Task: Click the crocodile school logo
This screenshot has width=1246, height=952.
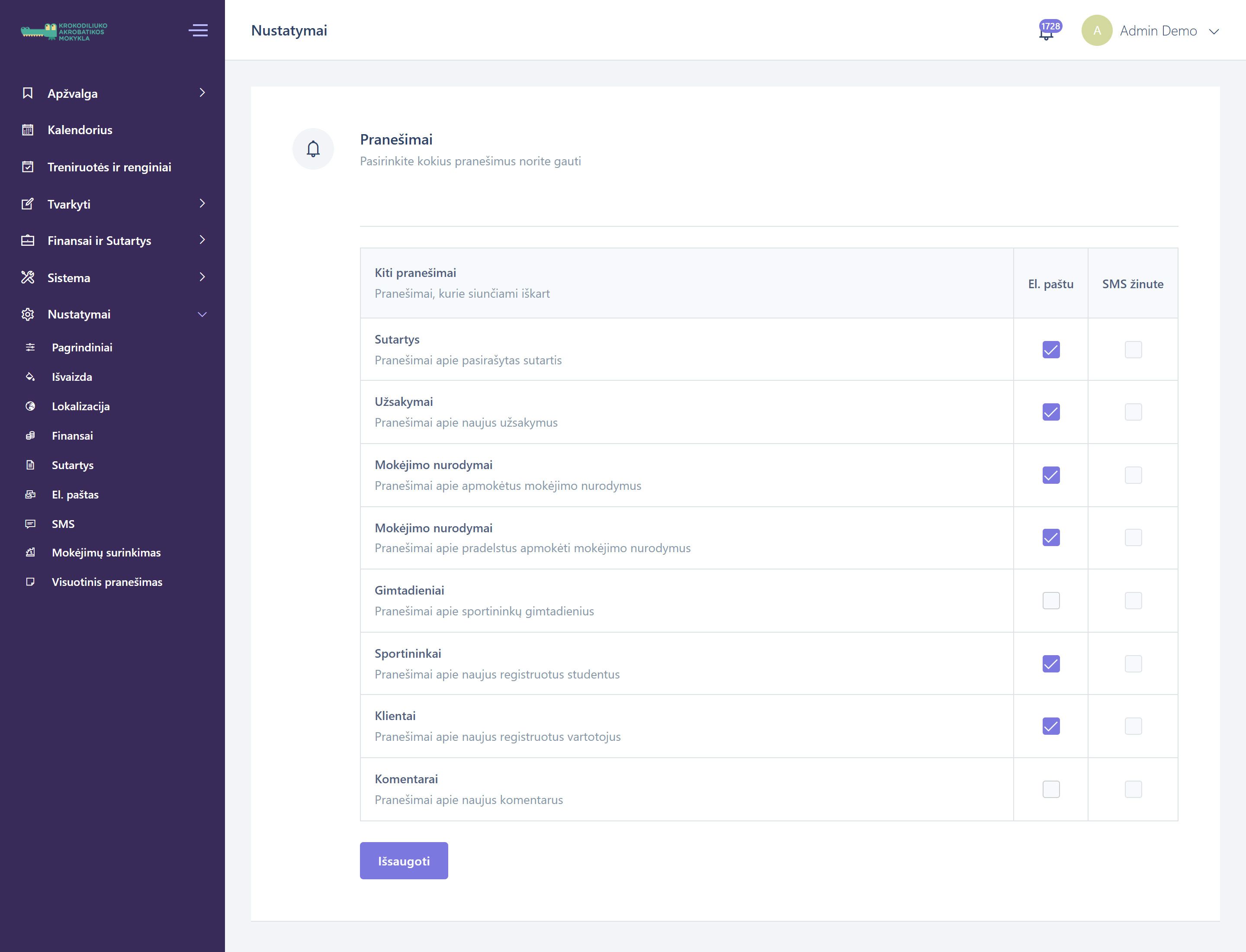Action: click(64, 31)
